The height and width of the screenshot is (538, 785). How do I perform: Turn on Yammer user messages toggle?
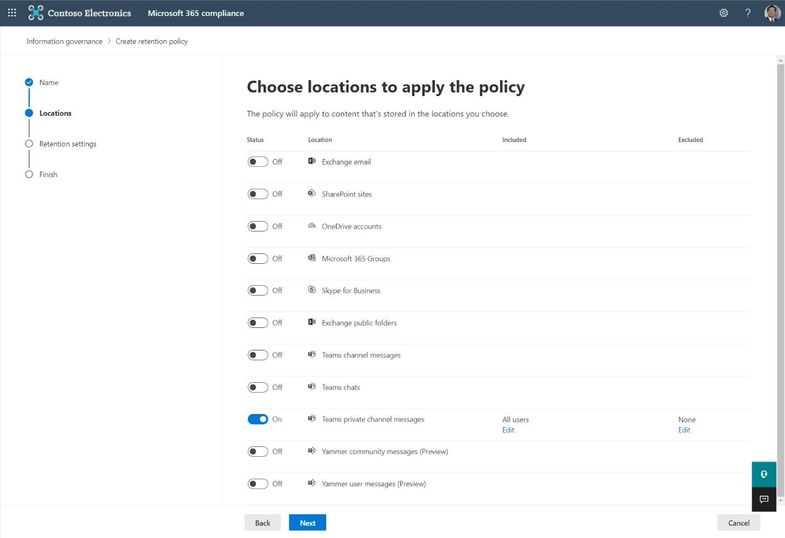click(x=258, y=483)
